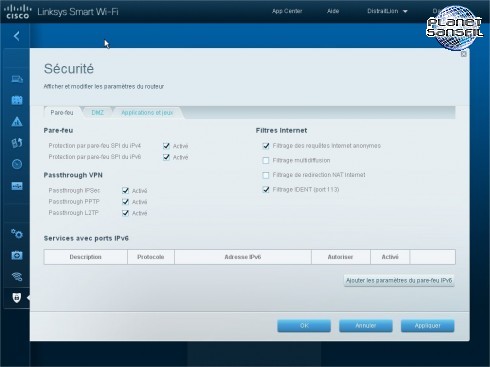Toggle Passthrough L2TP checkbox

(125, 213)
